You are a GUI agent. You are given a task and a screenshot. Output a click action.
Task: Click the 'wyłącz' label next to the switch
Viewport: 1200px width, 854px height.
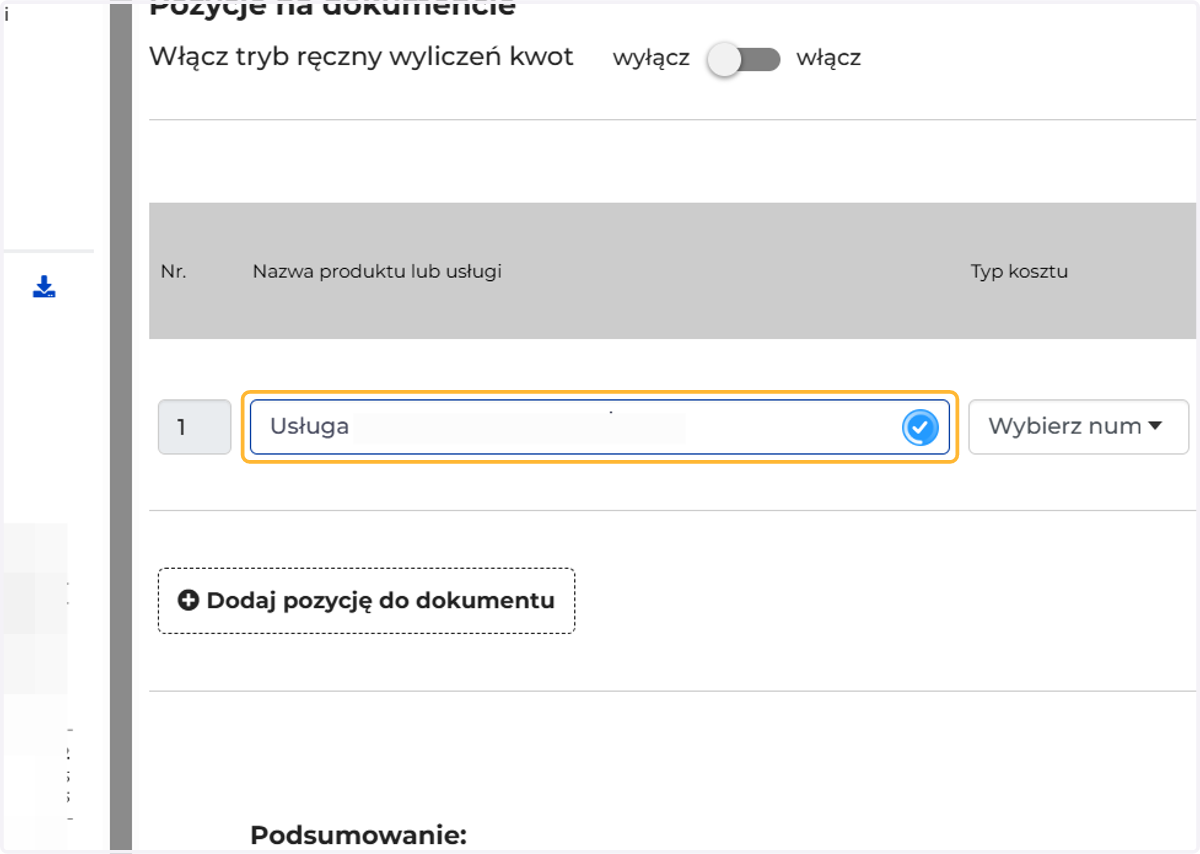651,58
